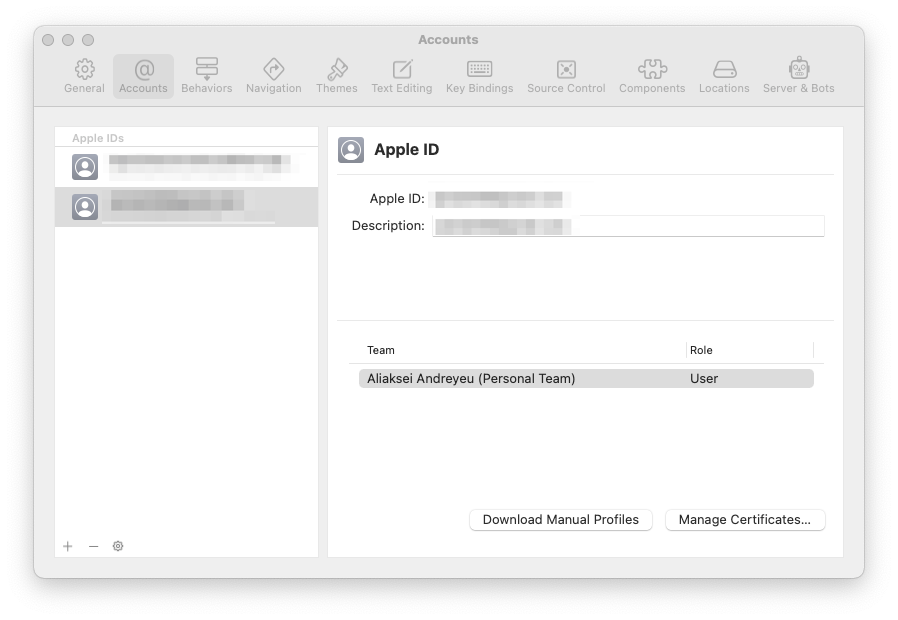Open the Server & Bots pane
The image size is (898, 620).
tap(798, 75)
